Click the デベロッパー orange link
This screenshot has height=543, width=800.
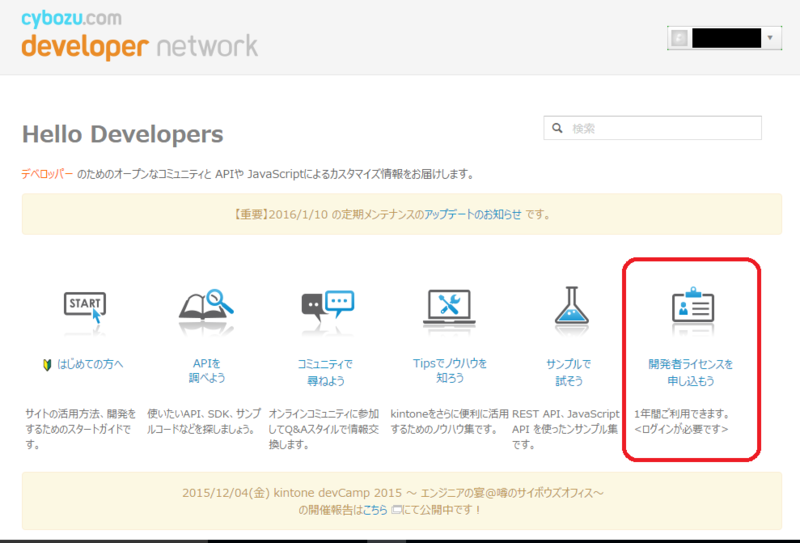coord(47,174)
